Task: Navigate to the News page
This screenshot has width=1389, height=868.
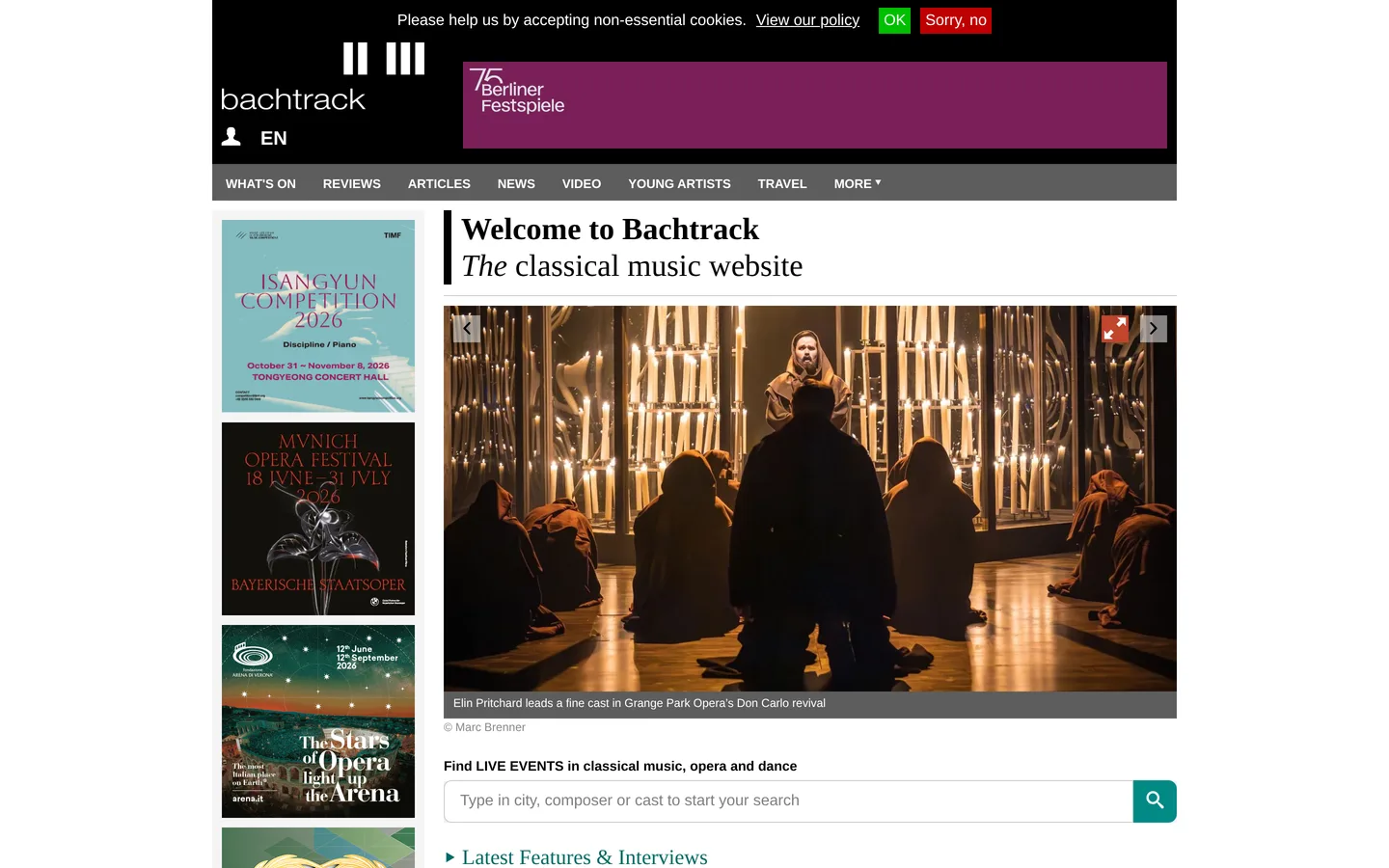Action: click(x=516, y=183)
